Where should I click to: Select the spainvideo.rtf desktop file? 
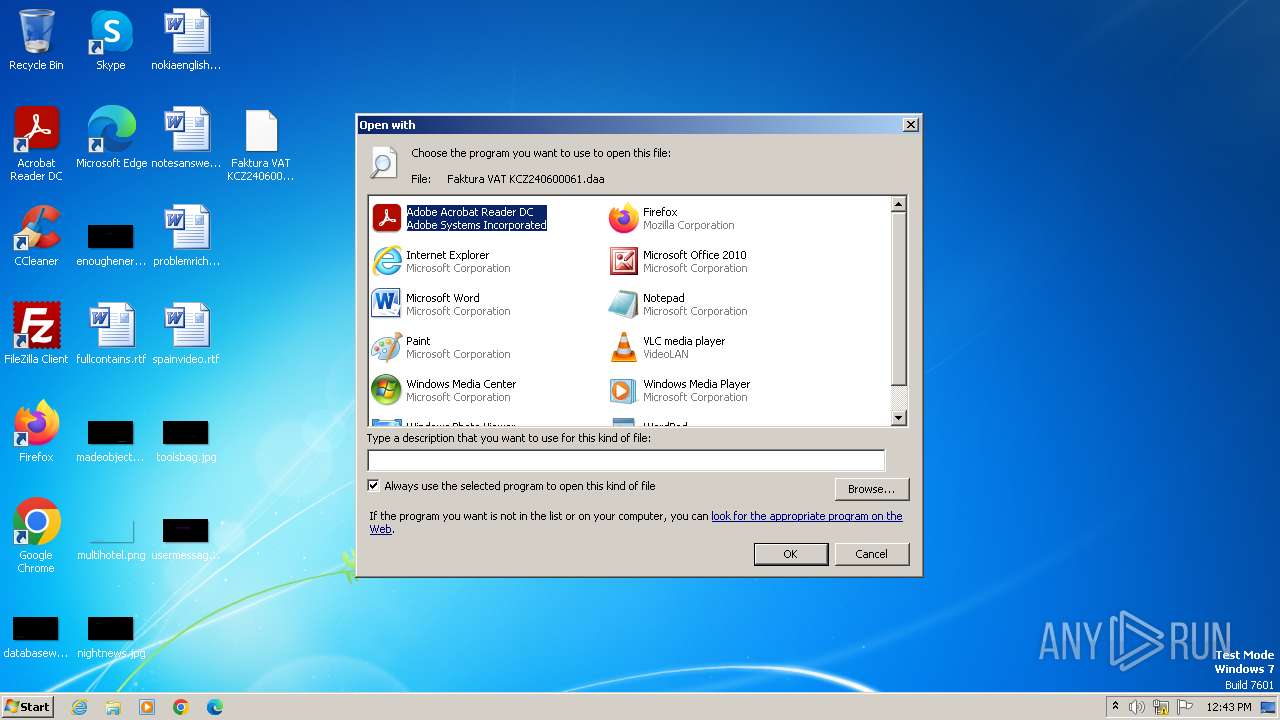click(x=186, y=334)
